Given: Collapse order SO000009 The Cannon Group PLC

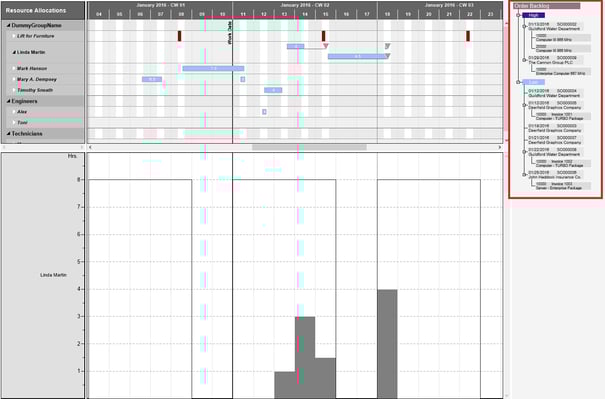Looking at the screenshot, I should coord(524,60).
